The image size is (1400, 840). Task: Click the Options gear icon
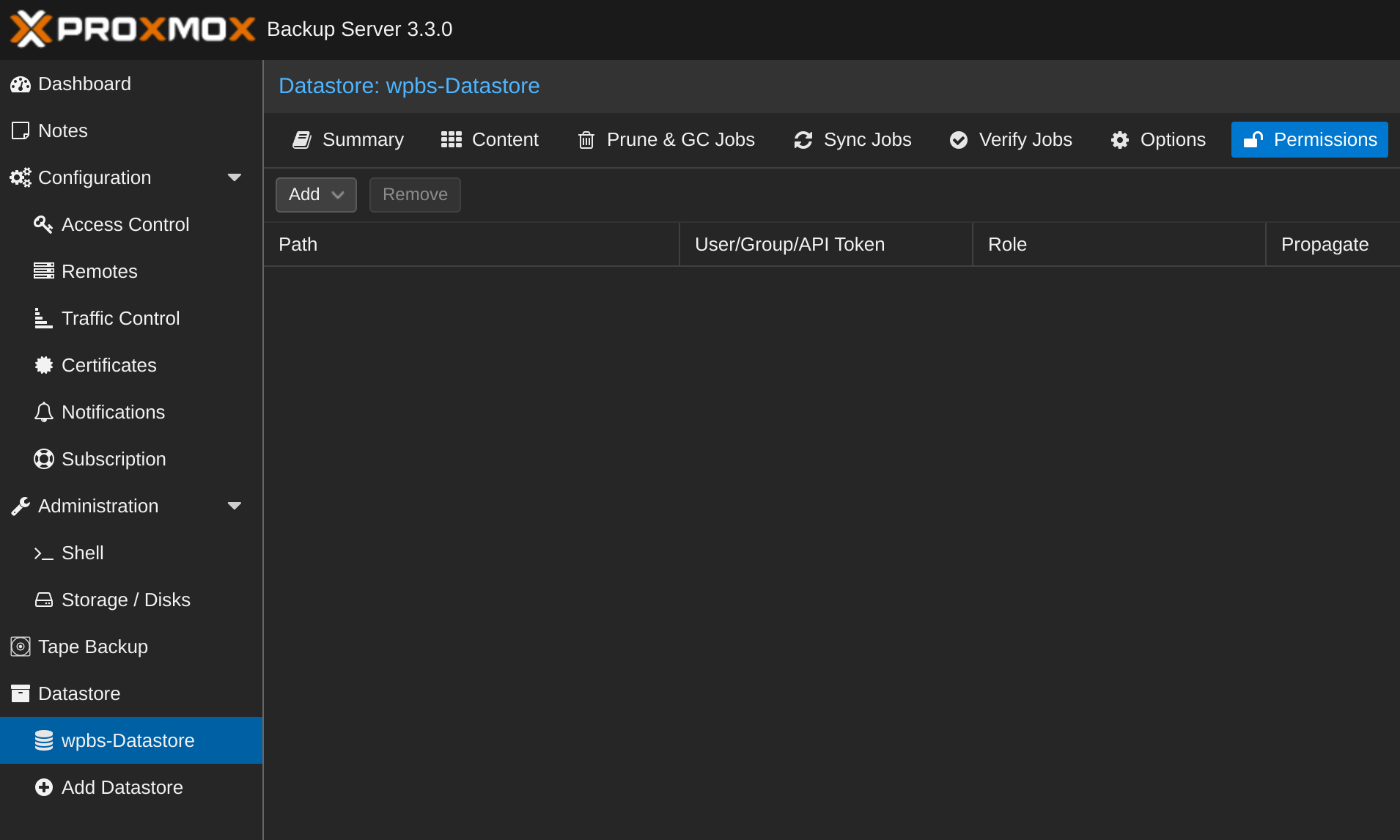click(1120, 140)
